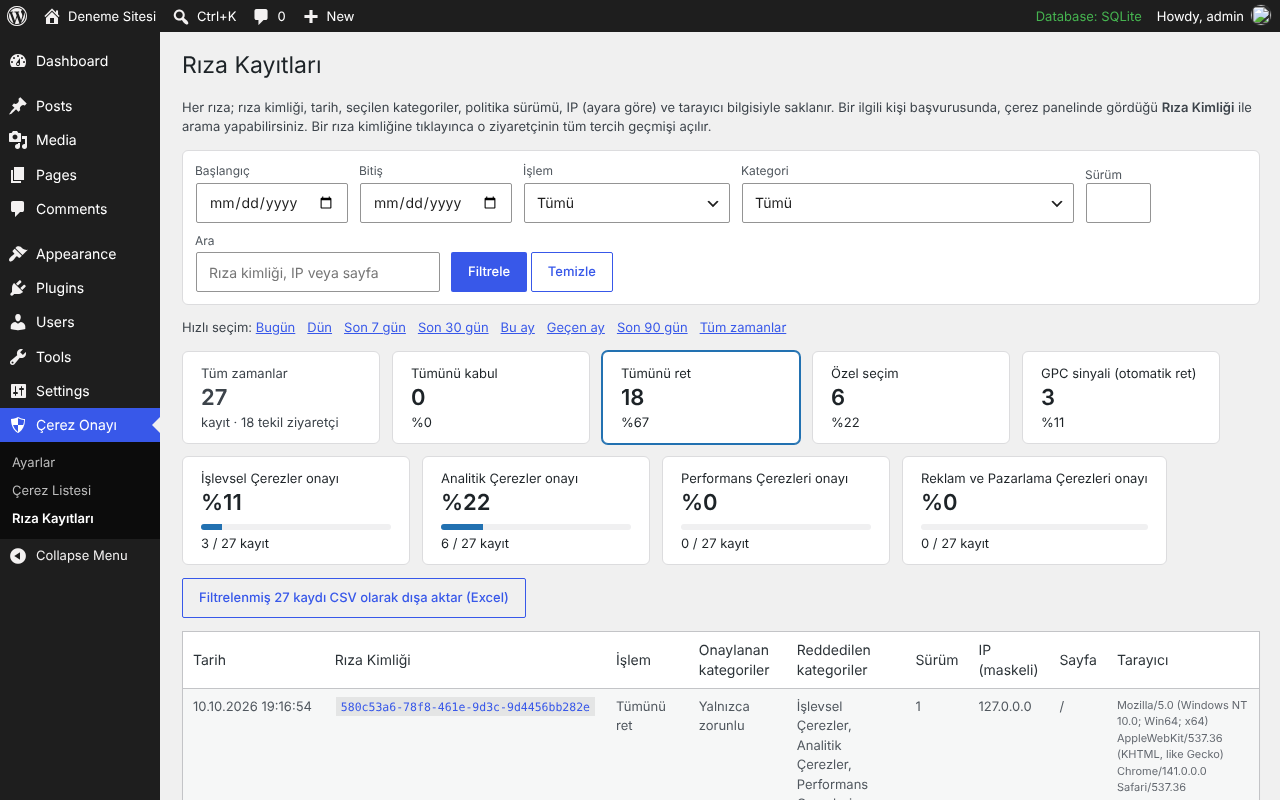Select the Tümünü ret stat card
This screenshot has width=1280, height=800.
click(701, 397)
